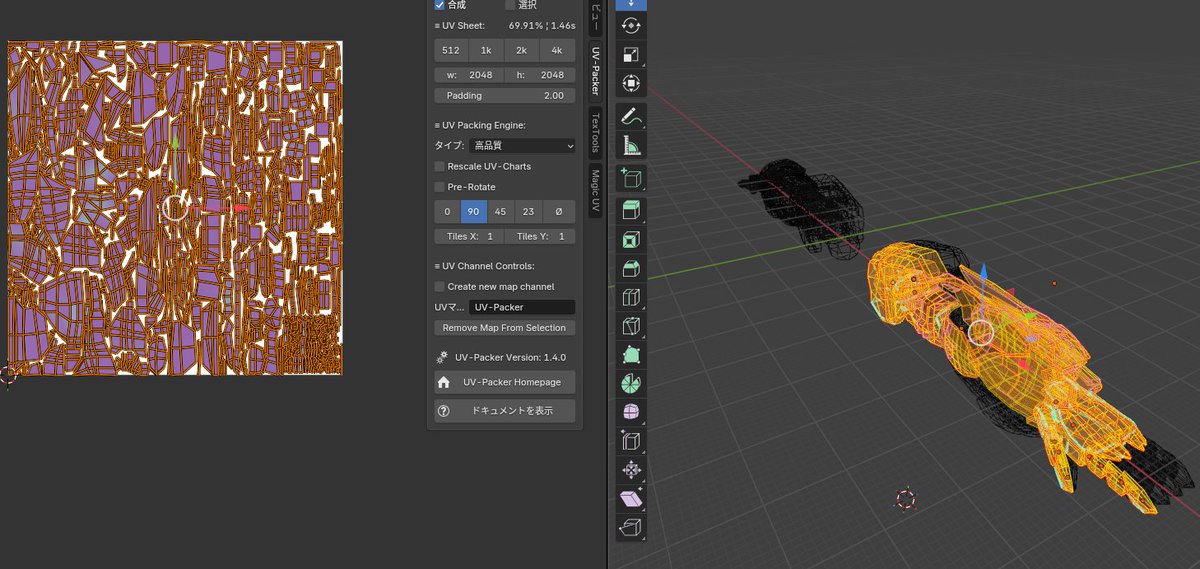Click the h: 2048 height field
Image resolution: width=1200 pixels, height=569 pixels.
[x=541, y=75]
